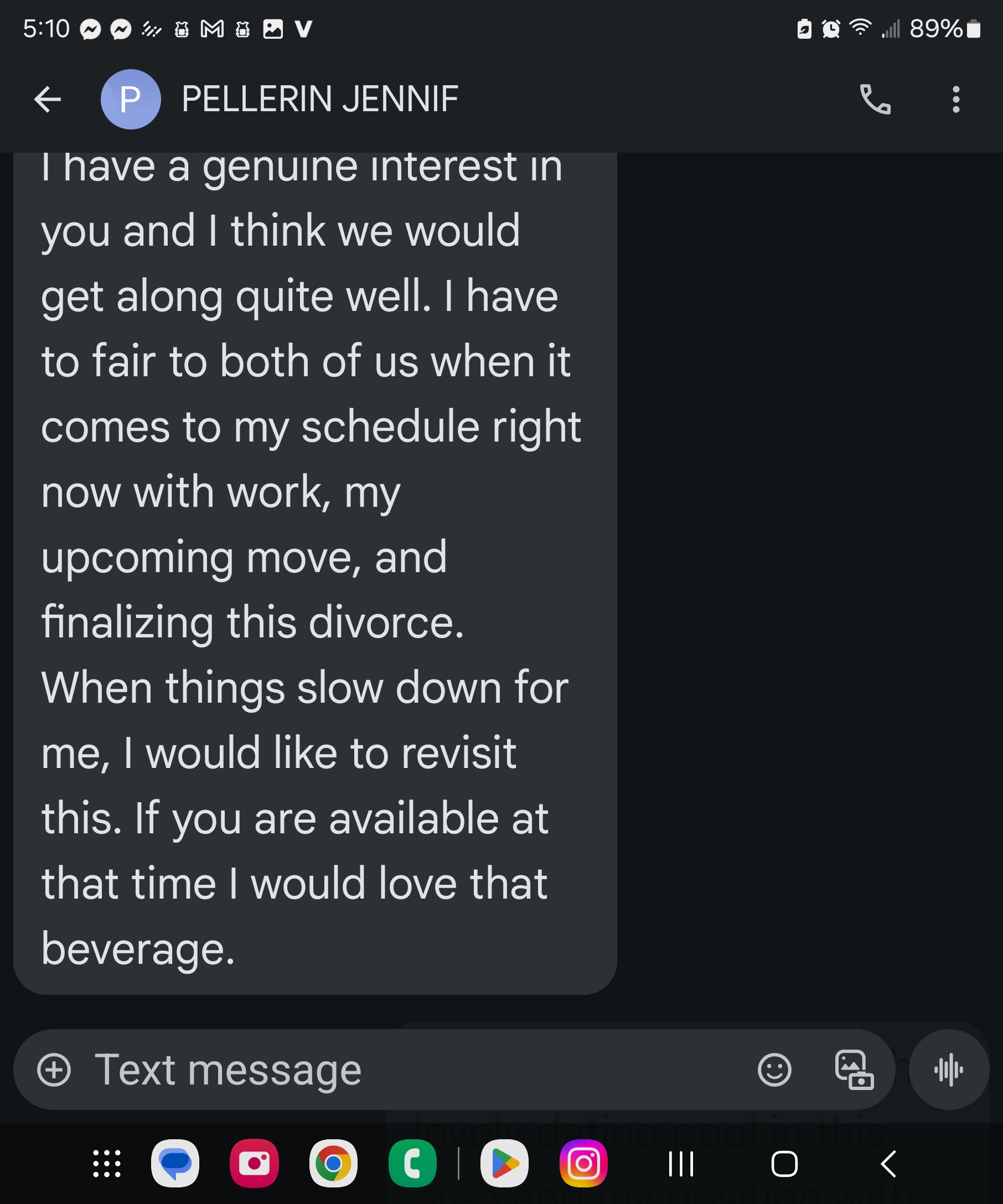Tap the plus attachment icon
Image resolution: width=1003 pixels, height=1204 pixels.
coord(54,1070)
